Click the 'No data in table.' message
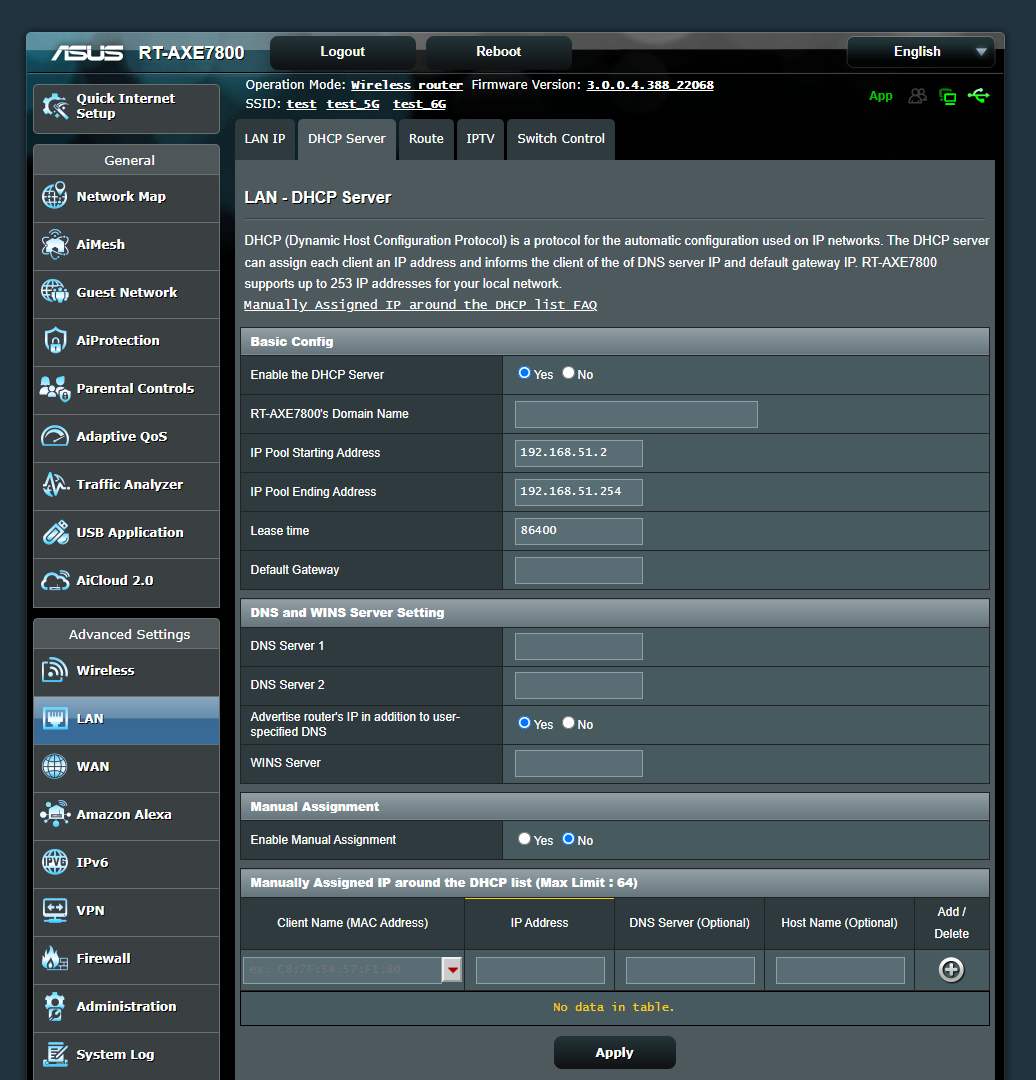The height and width of the screenshot is (1080, 1036). point(614,1007)
